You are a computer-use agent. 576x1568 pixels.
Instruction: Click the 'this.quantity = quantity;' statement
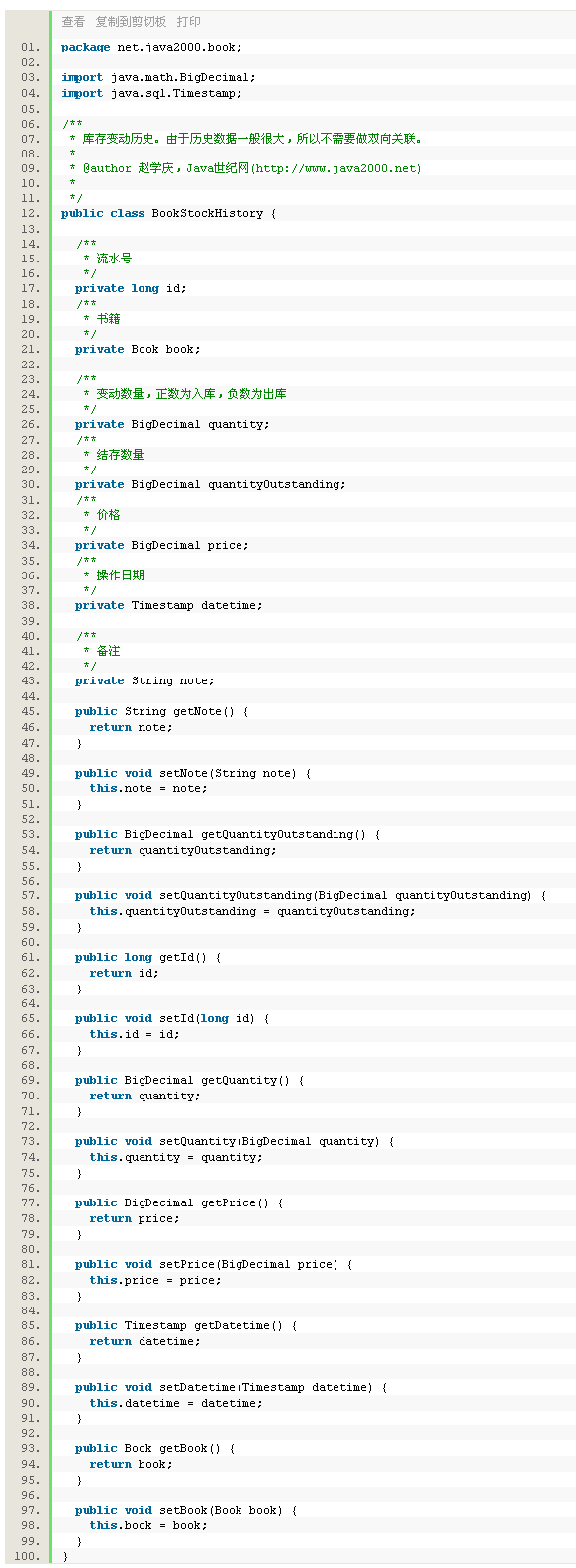176,1157
